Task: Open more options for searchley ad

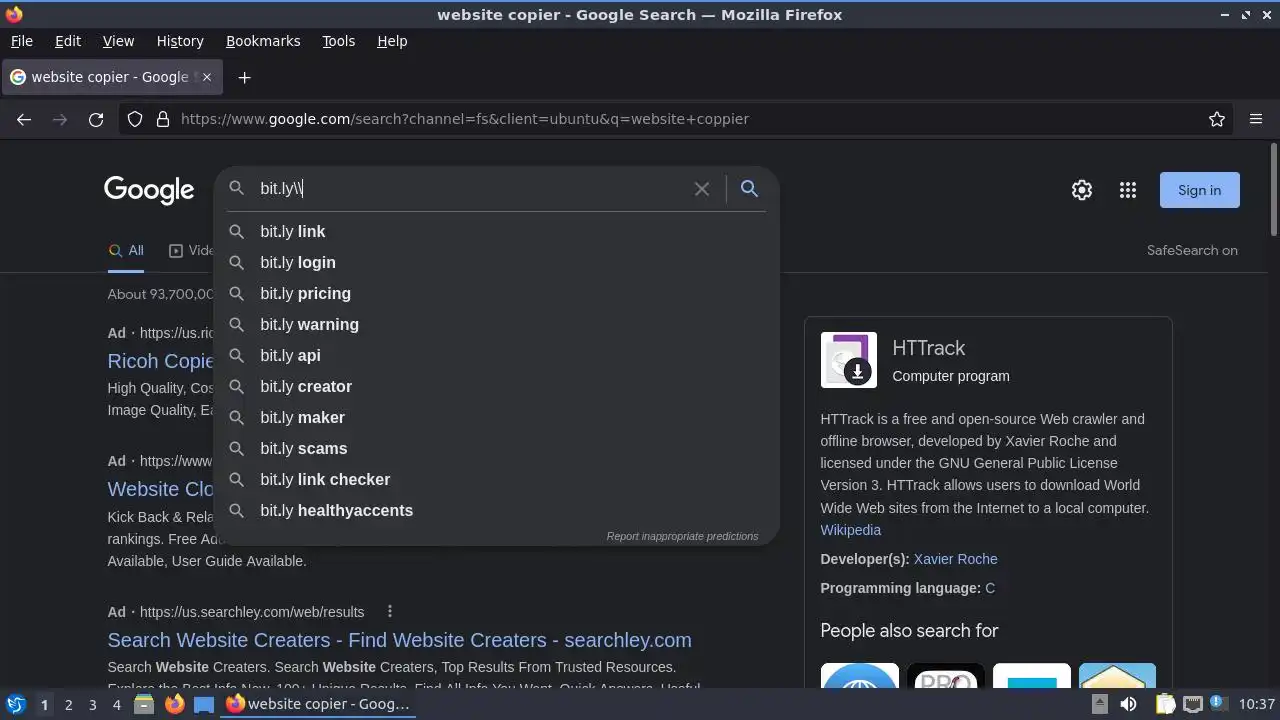Action: [390, 612]
